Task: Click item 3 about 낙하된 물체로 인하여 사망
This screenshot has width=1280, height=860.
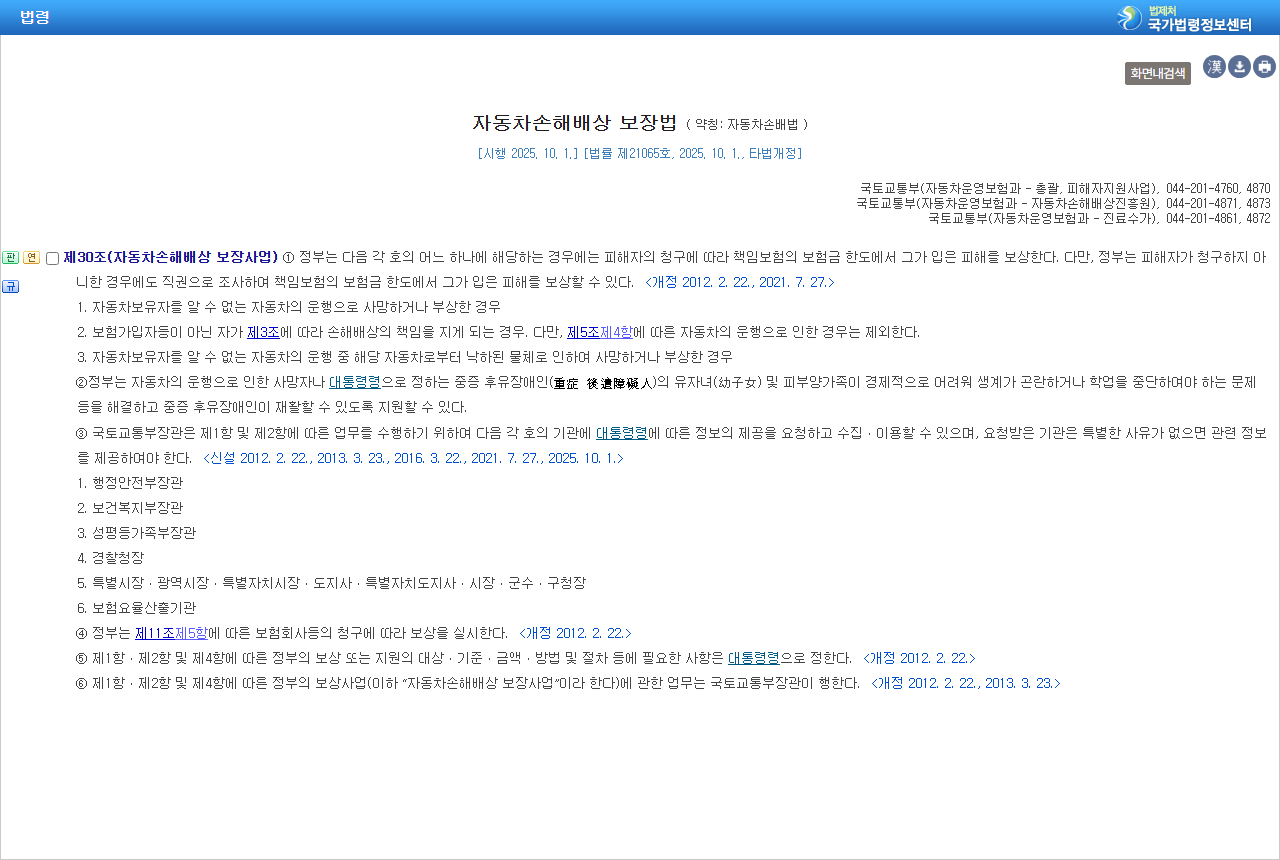Action: tap(405, 357)
